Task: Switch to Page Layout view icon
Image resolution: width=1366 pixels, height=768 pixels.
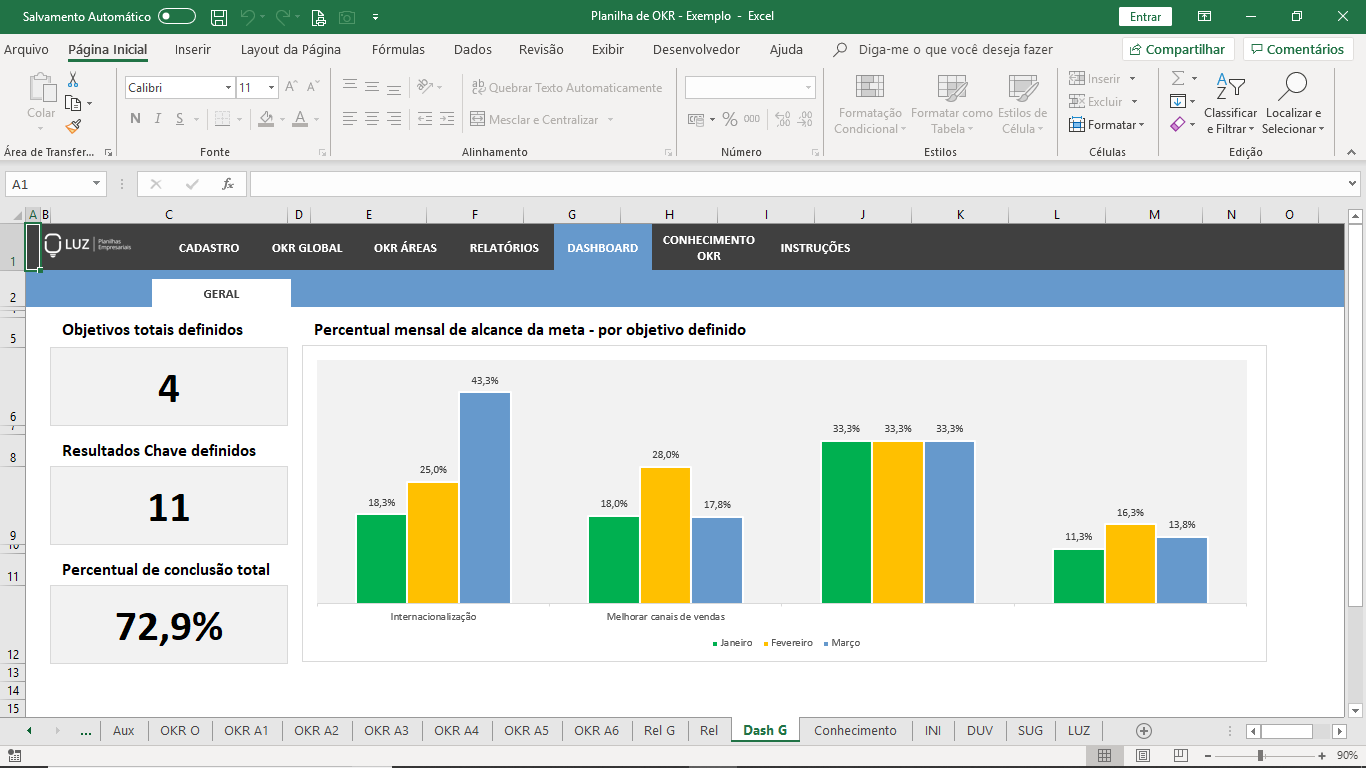Action: tap(1143, 755)
